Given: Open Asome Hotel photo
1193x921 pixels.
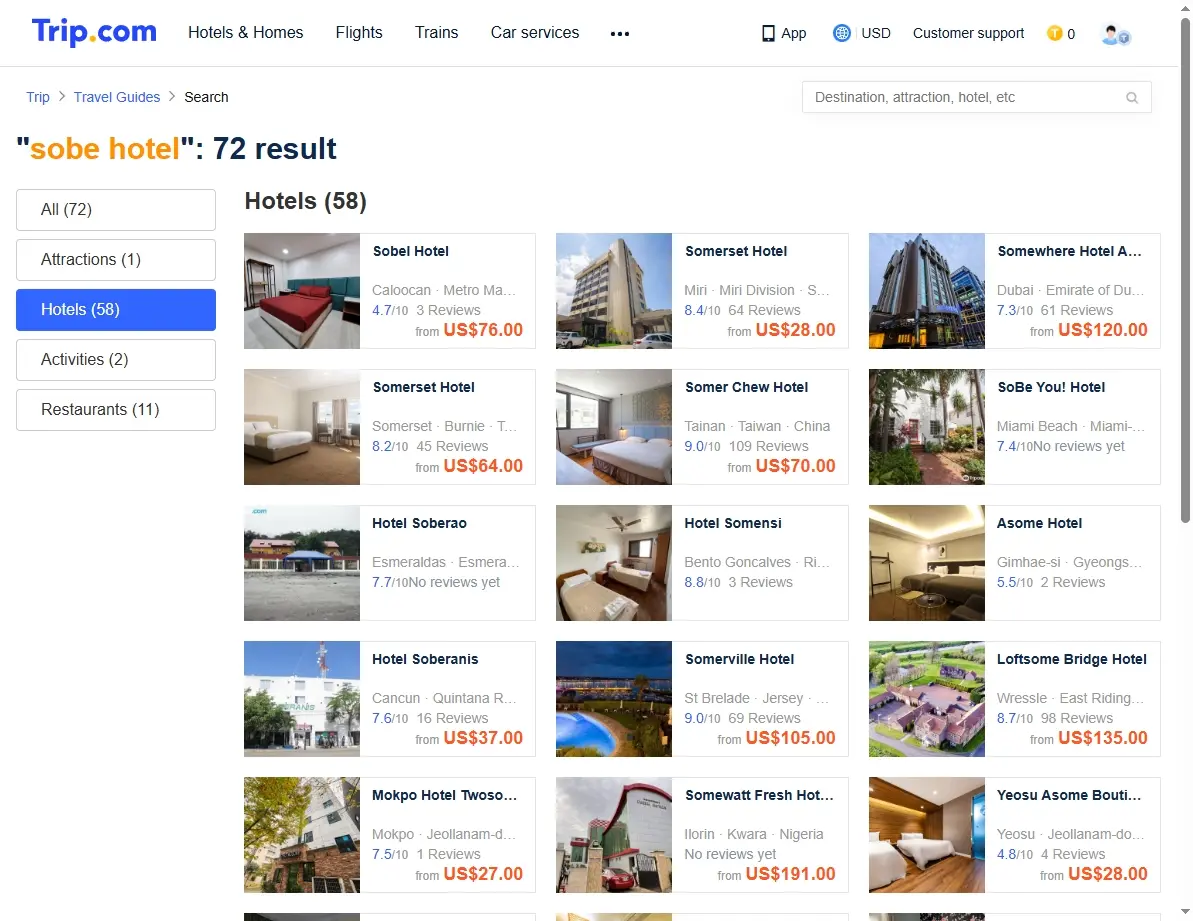Looking at the screenshot, I should [927, 564].
